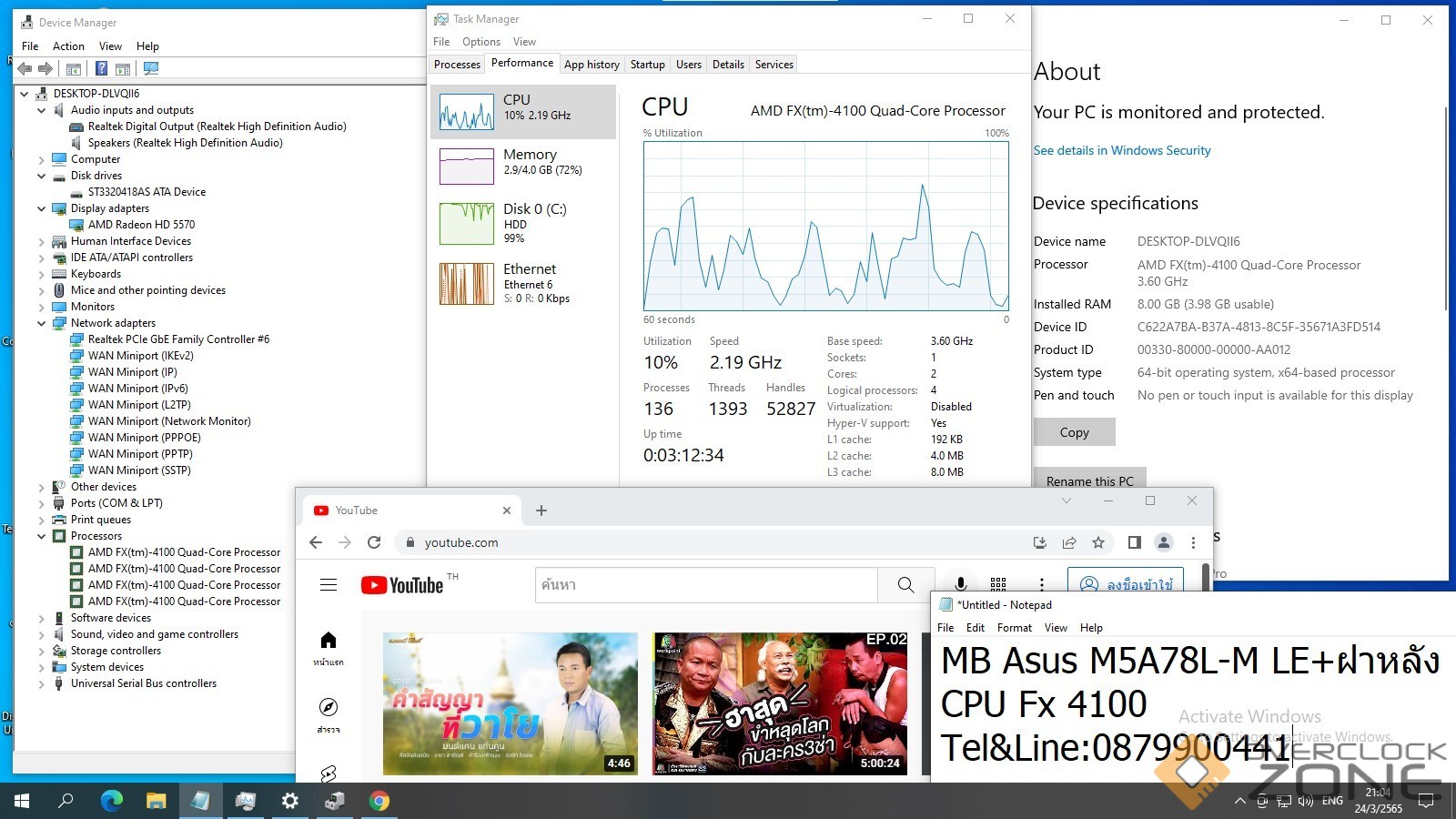
Task: Open Chrome's three-dot menu
Action: coord(1193,542)
